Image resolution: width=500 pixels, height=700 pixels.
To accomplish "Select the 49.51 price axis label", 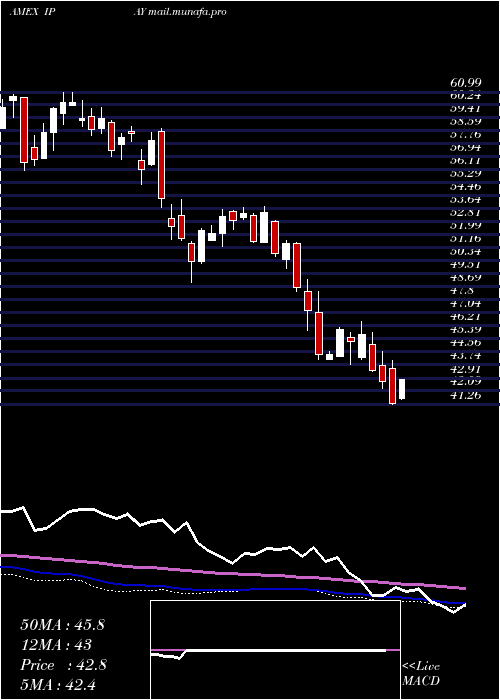I will pos(465,264).
